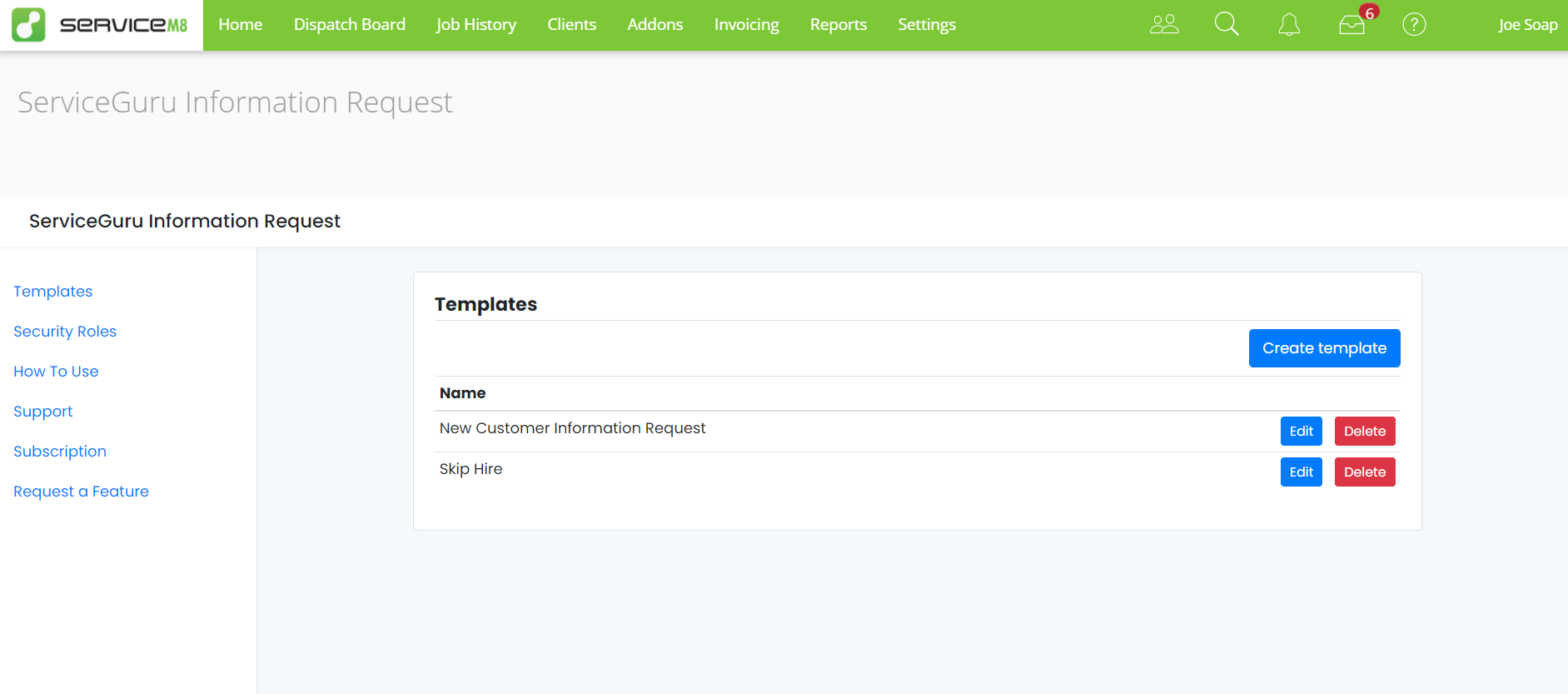The image size is (1568, 694).
Task: Open the Reports menu
Action: (839, 25)
